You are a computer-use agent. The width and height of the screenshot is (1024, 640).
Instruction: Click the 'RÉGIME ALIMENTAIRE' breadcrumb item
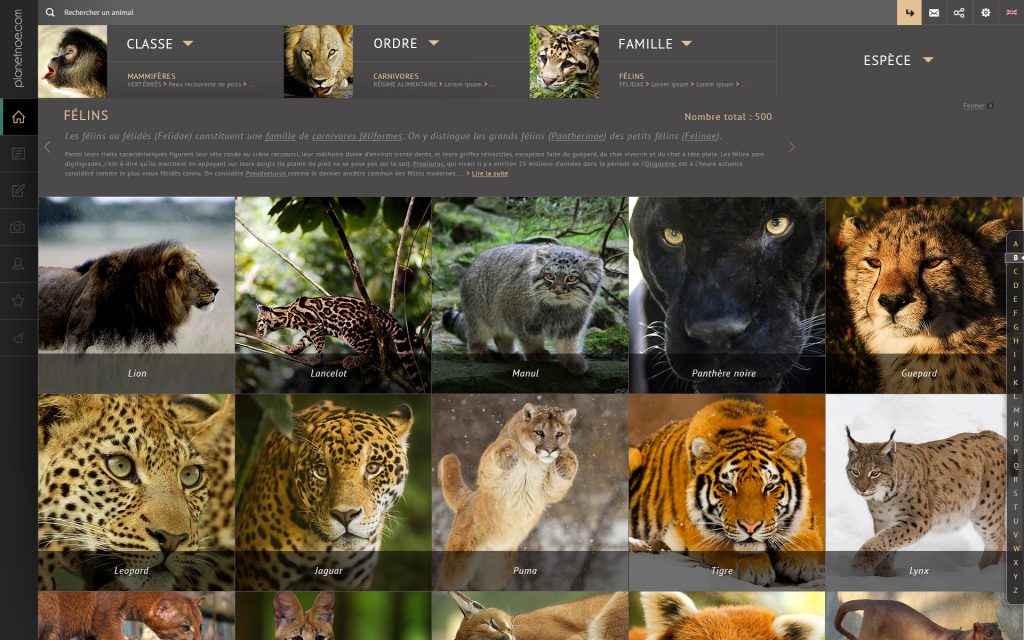405,84
